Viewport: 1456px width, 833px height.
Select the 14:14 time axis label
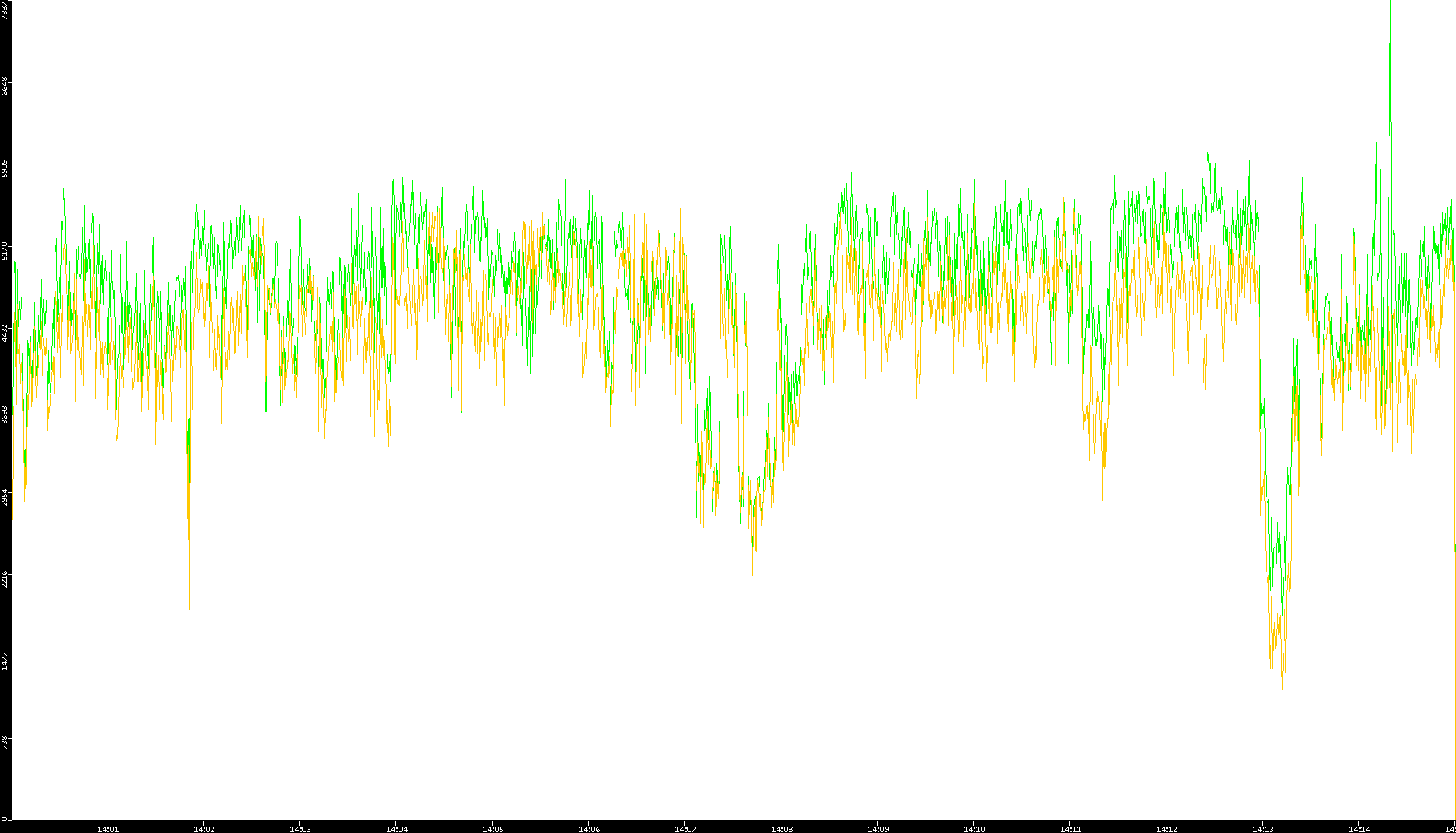coord(1359,828)
